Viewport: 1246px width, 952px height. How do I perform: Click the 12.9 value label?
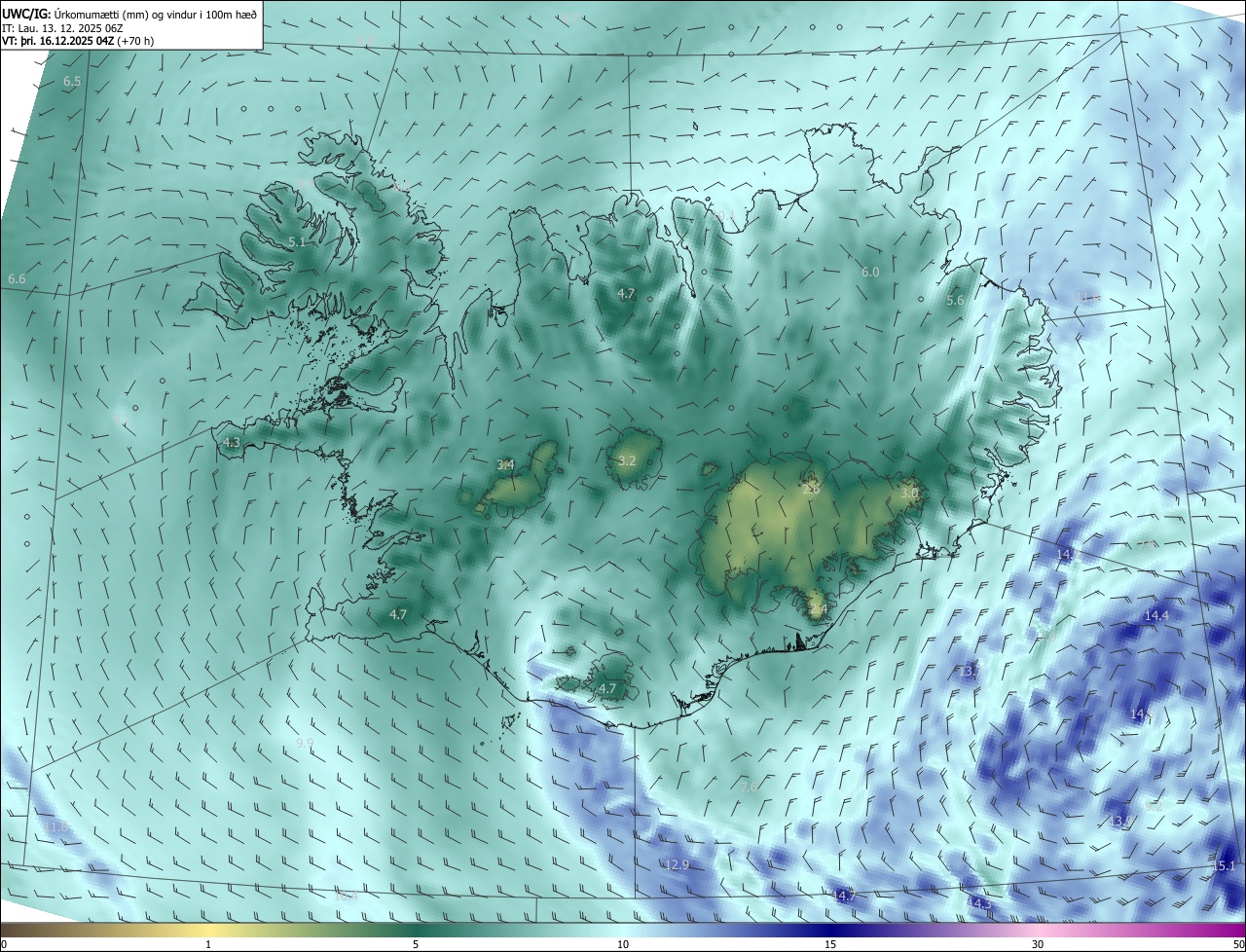click(x=678, y=865)
